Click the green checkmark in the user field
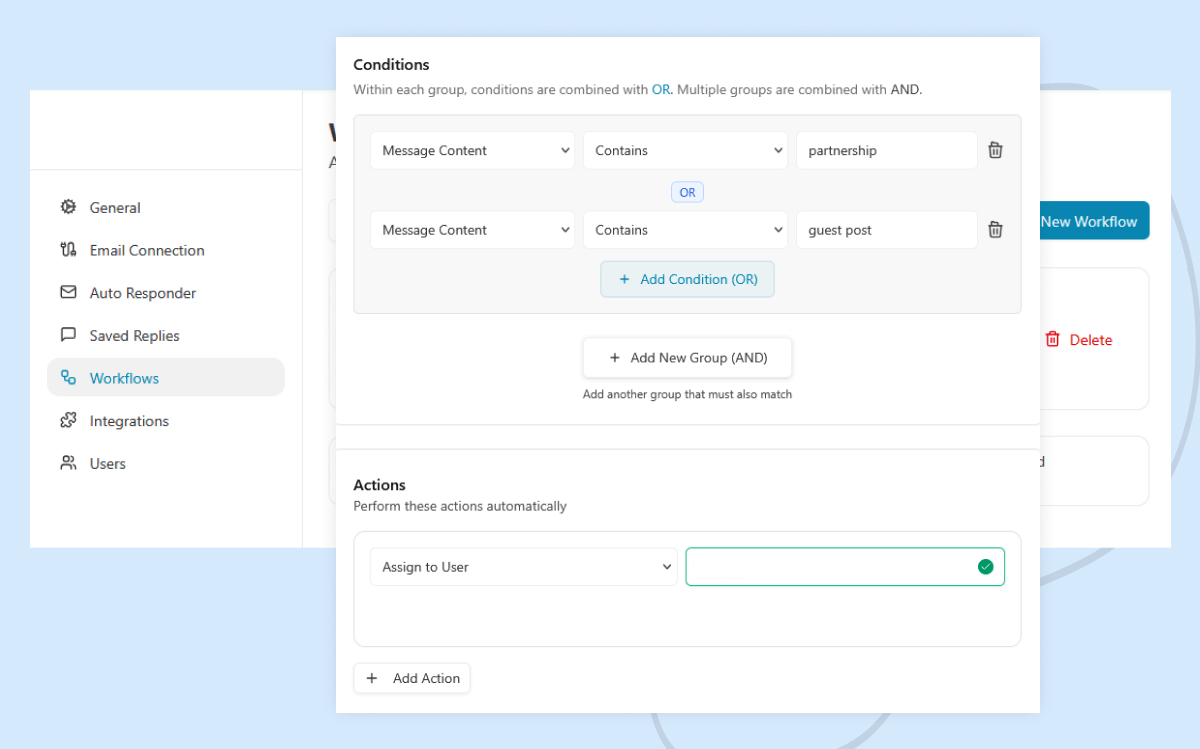 (985, 567)
